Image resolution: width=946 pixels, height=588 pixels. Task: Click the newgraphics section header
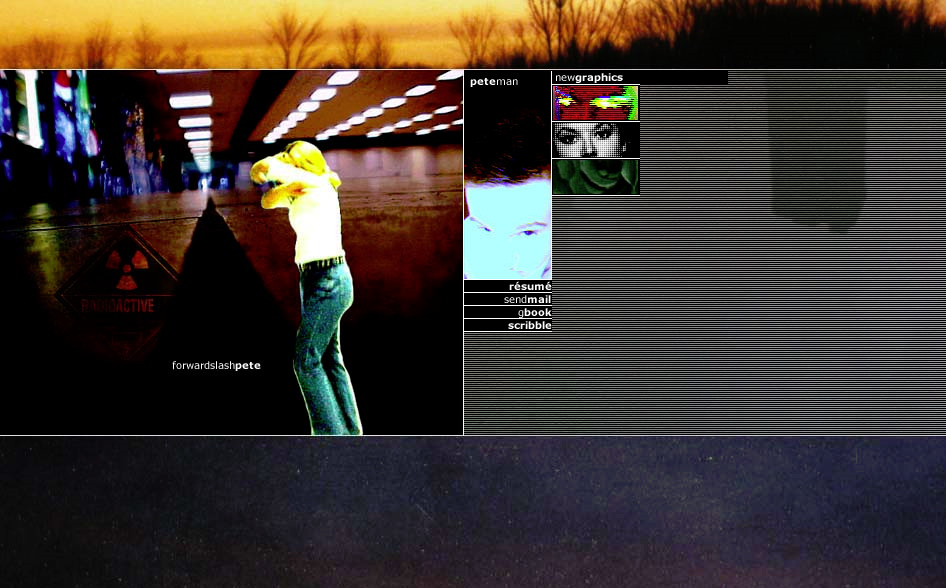589,78
